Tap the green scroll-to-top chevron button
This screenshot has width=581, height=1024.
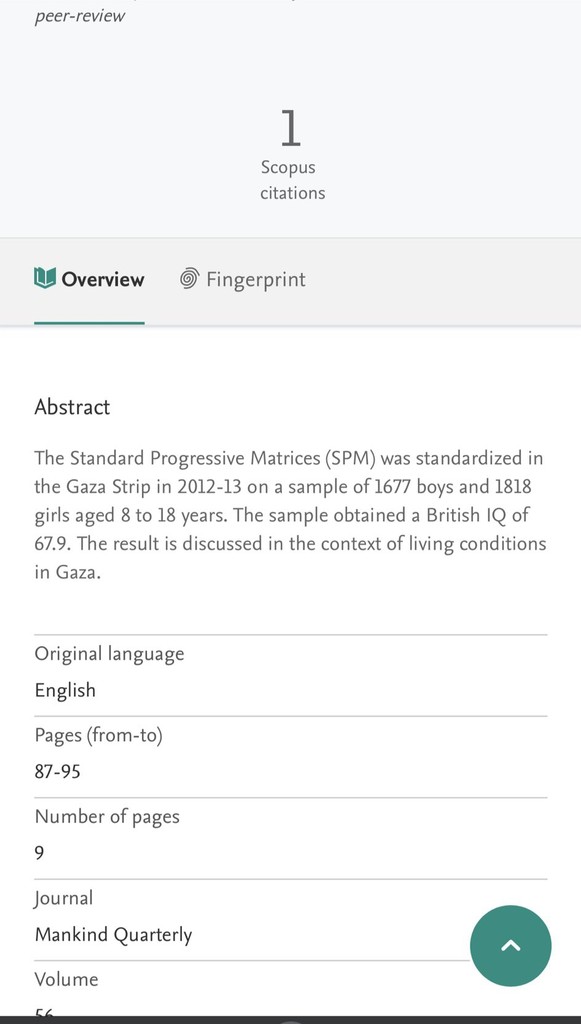point(510,946)
